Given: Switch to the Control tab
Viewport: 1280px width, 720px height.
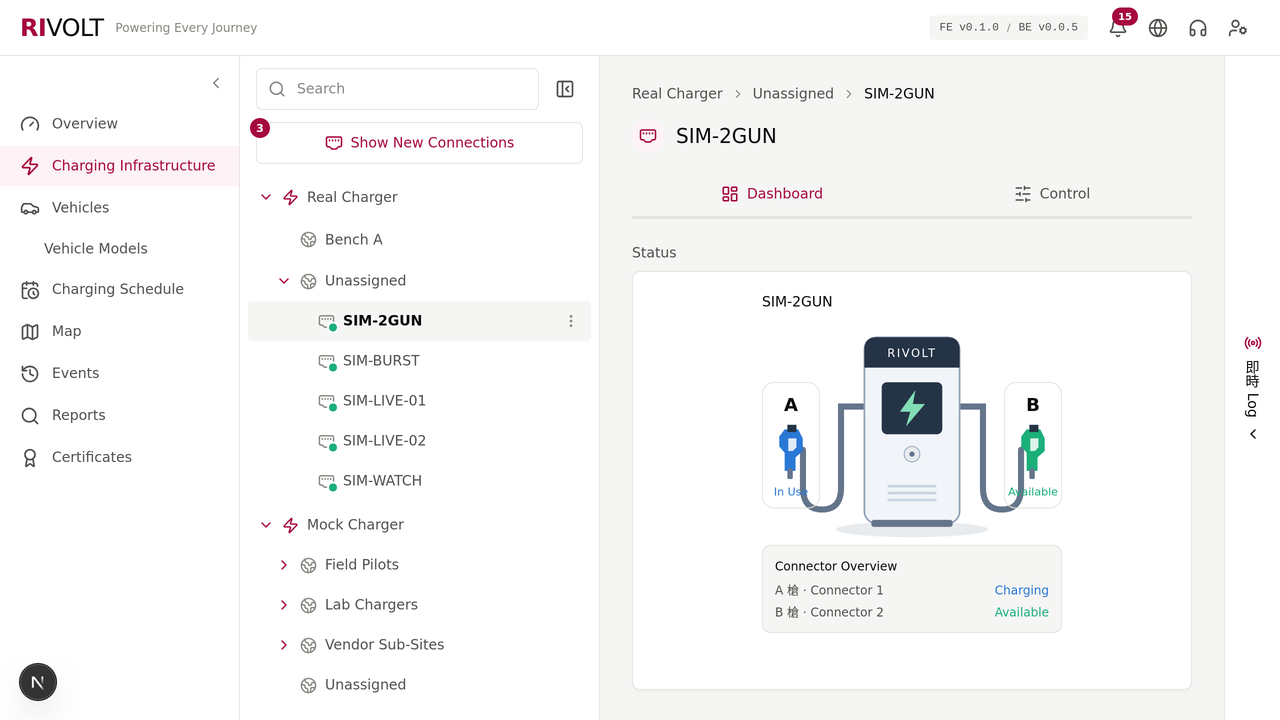Looking at the screenshot, I should click(1052, 194).
